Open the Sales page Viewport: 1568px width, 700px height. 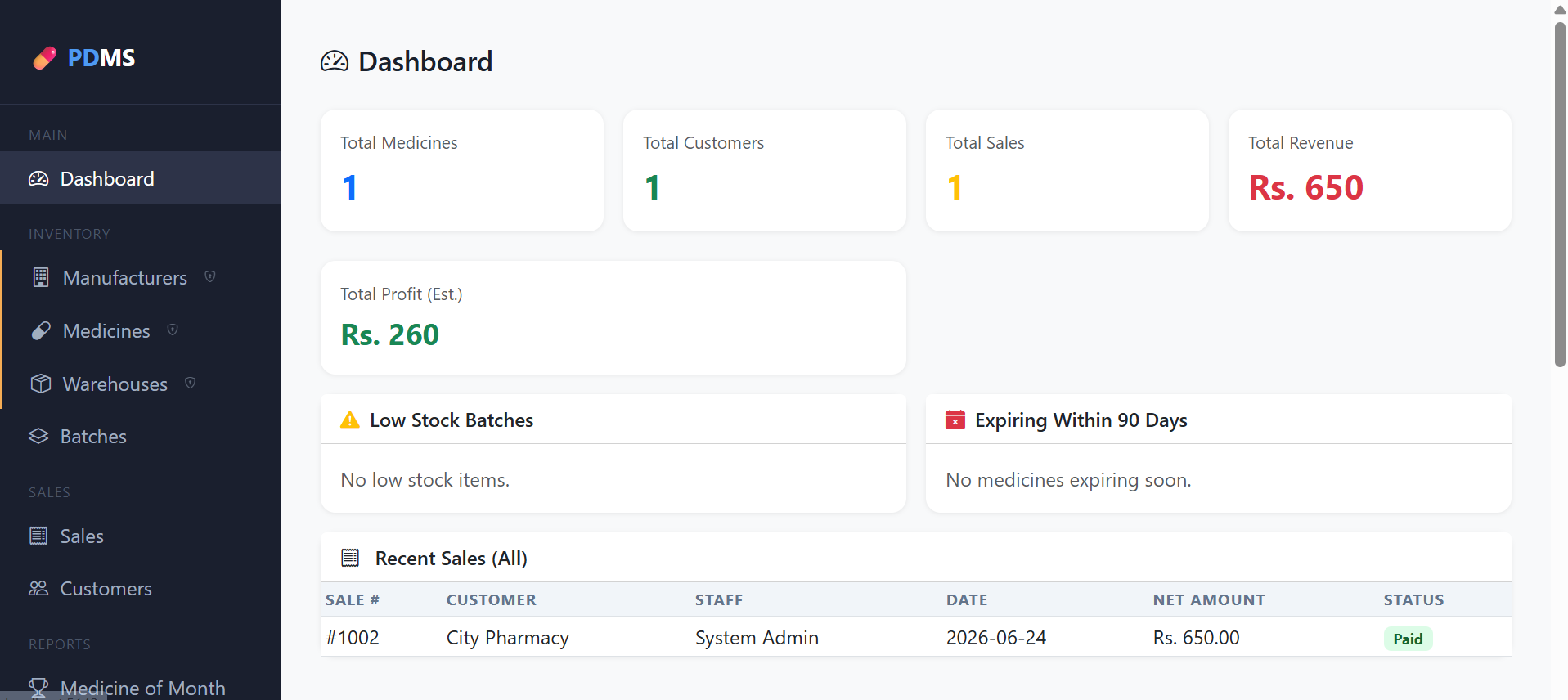[x=82, y=536]
